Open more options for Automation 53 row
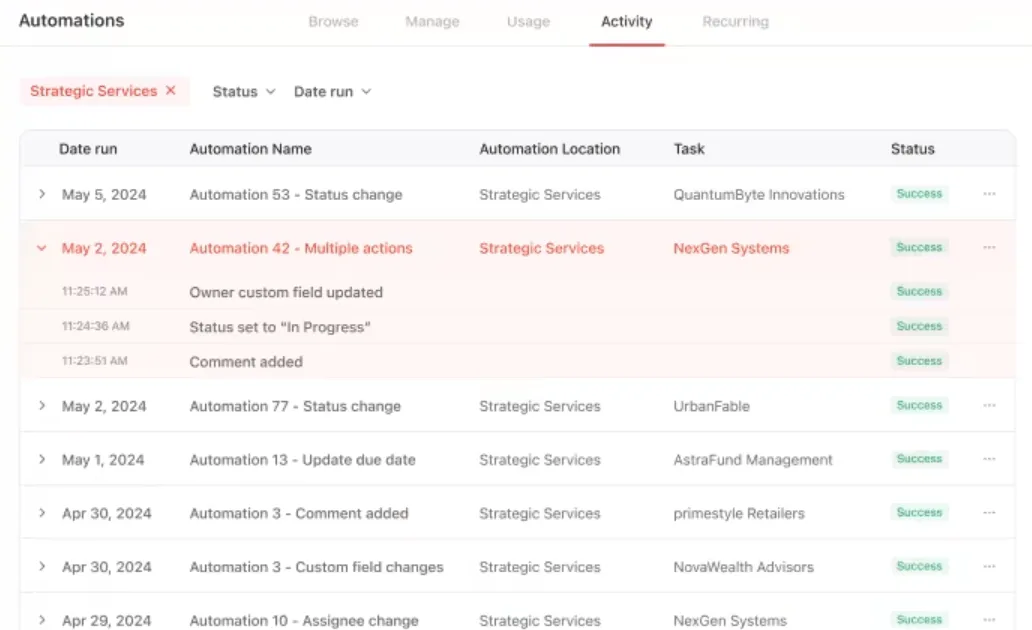1032x630 pixels. click(989, 194)
